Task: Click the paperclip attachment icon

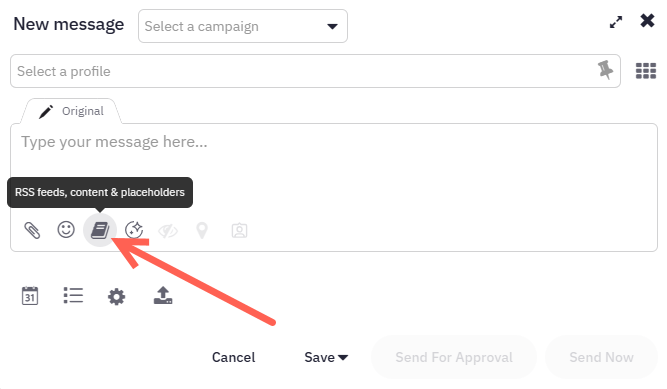Action: pyautogui.click(x=32, y=230)
